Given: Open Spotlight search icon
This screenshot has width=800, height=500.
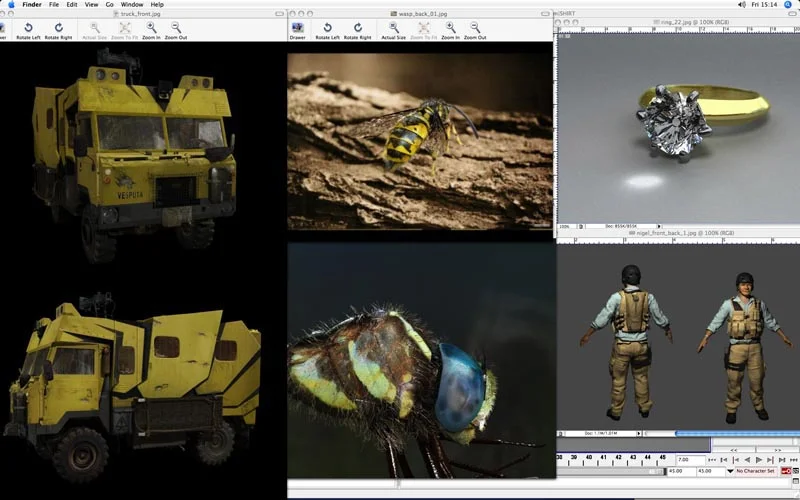Looking at the screenshot, I should coord(789,5).
